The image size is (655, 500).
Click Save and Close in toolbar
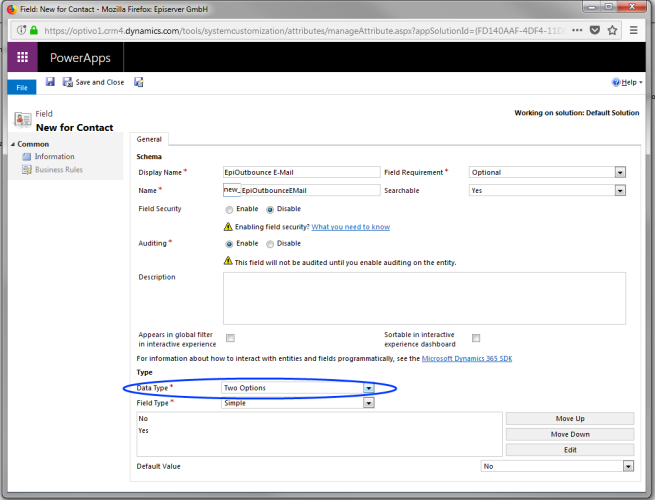pyautogui.click(x=95, y=82)
